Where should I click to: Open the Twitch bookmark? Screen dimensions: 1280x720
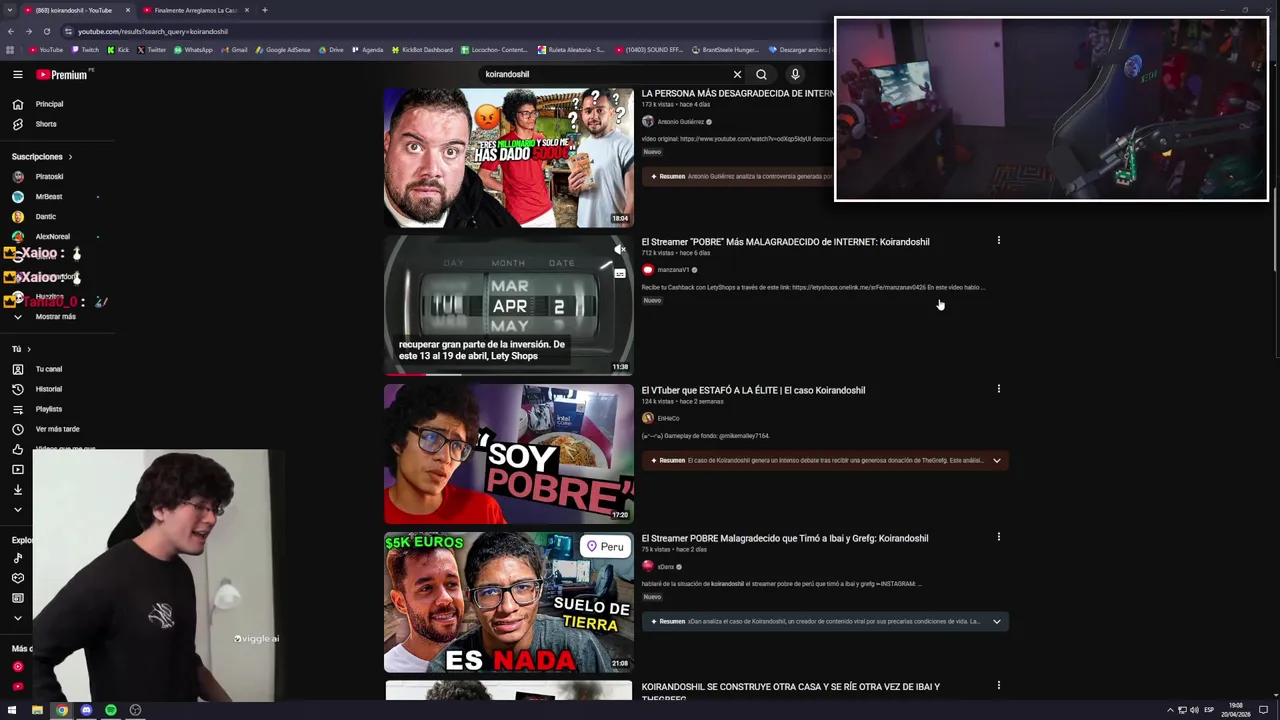point(85,50)
